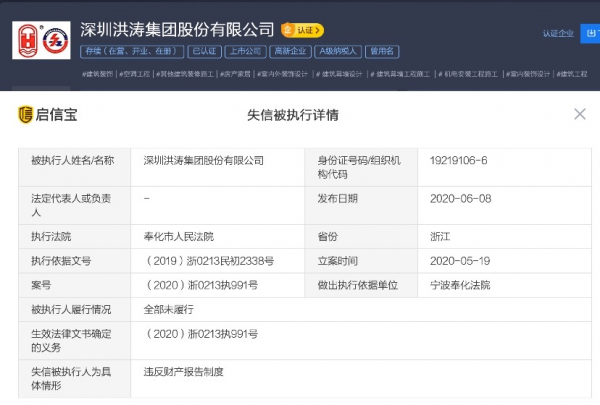Click the 做出执行依据单位 label
The image size is (600, 405).
pyautogui.click(x=357, y=285)
